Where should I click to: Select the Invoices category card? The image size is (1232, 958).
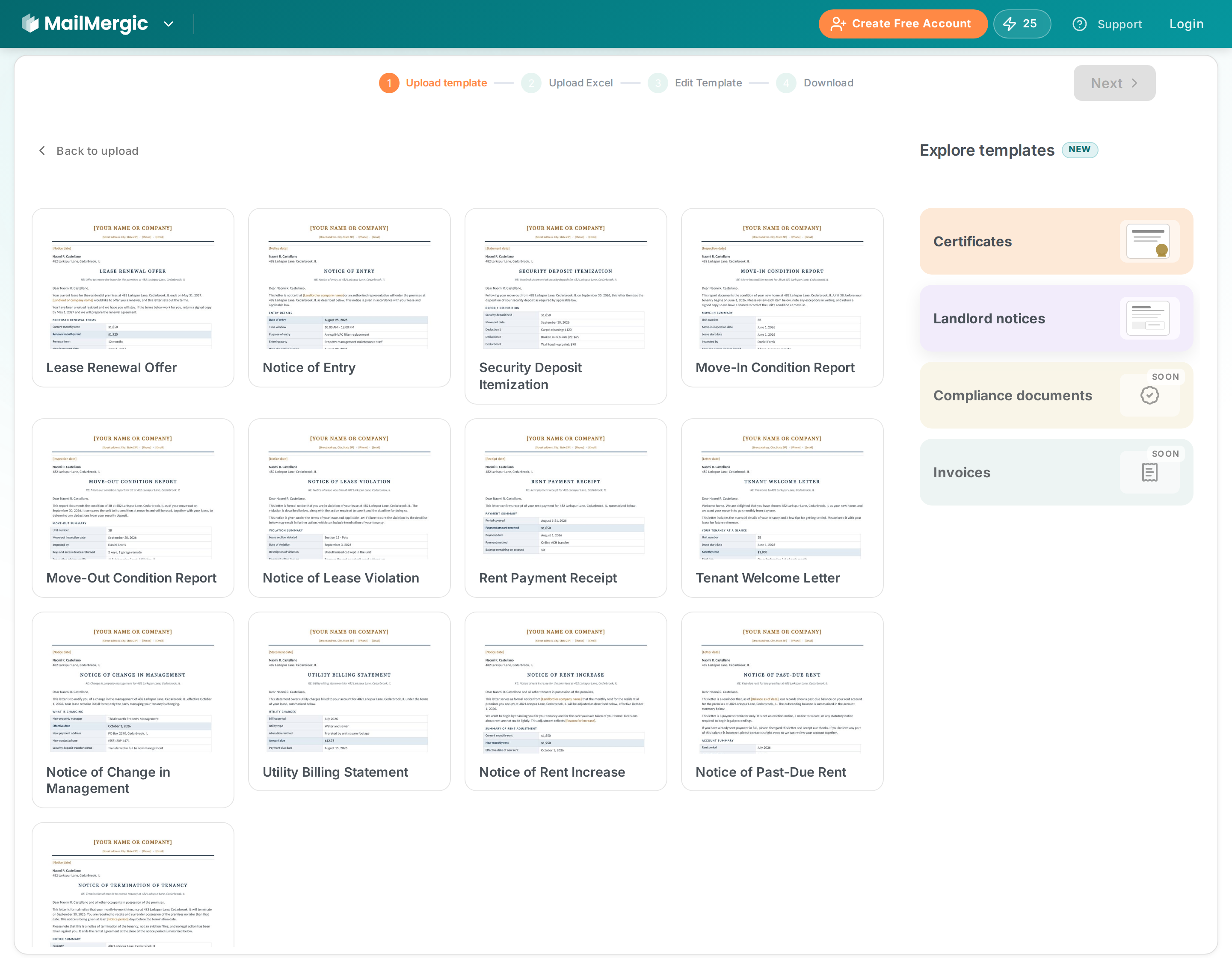coord(1056,473)
